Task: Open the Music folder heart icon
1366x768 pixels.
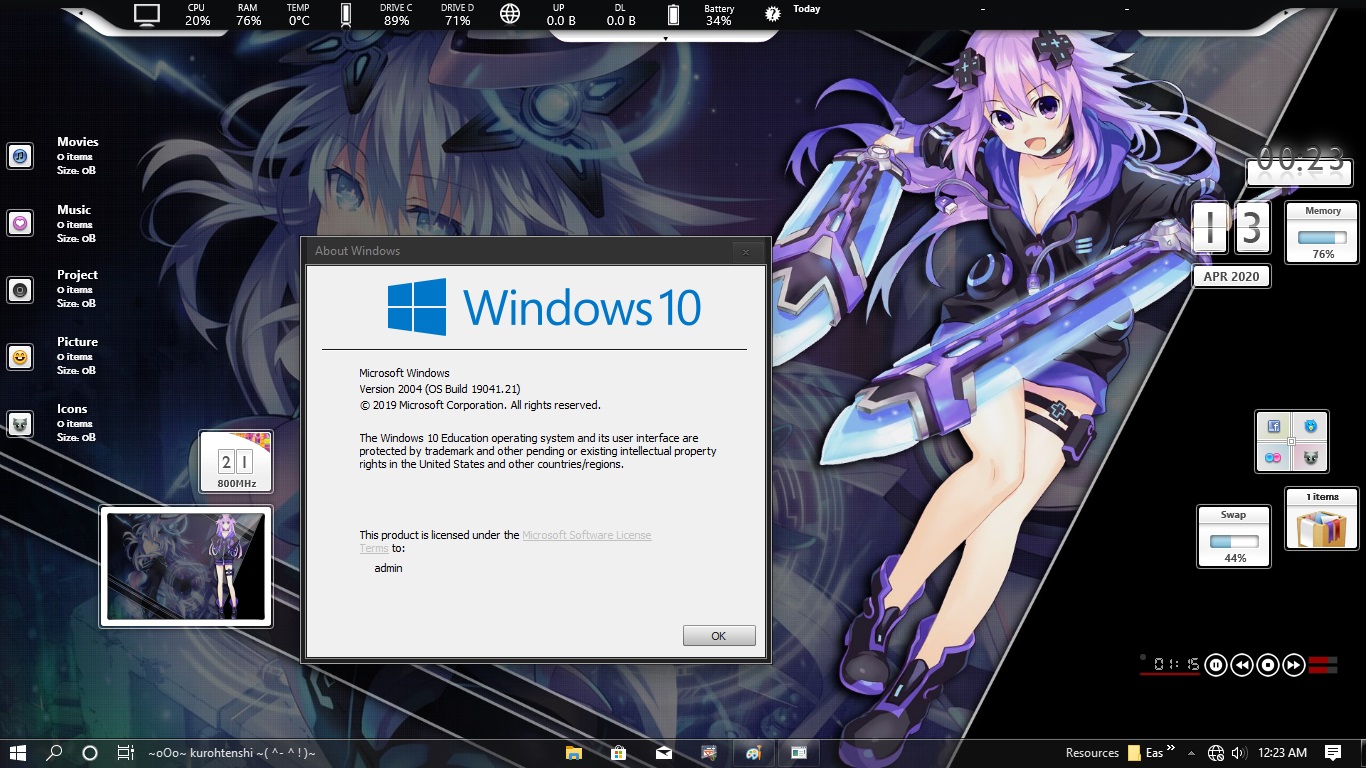Action: [x=20, y=222]
